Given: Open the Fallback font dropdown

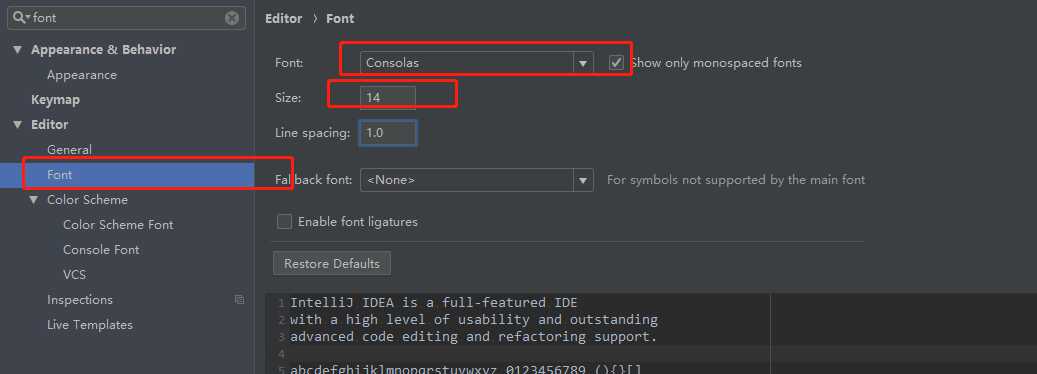Looking at the screenshot, I should click(x=476, y=180).
